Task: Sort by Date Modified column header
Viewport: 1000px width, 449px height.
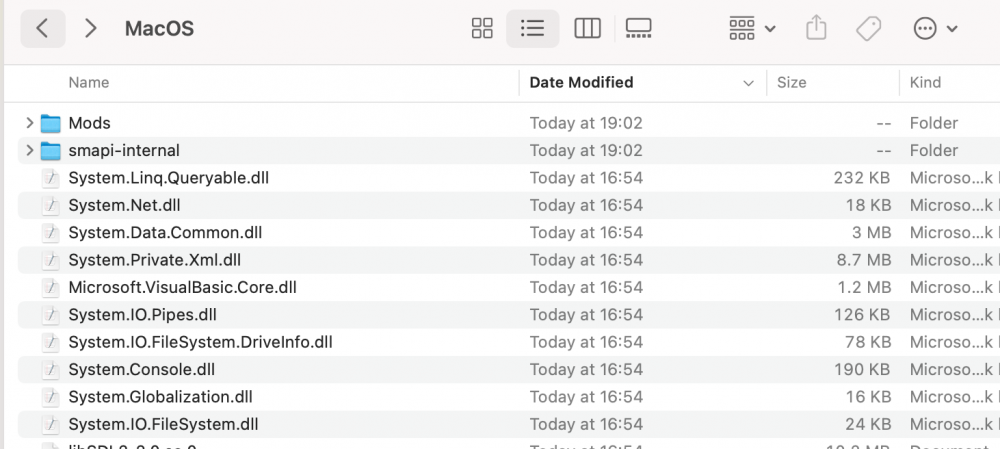Action: [x=581, y=82]
